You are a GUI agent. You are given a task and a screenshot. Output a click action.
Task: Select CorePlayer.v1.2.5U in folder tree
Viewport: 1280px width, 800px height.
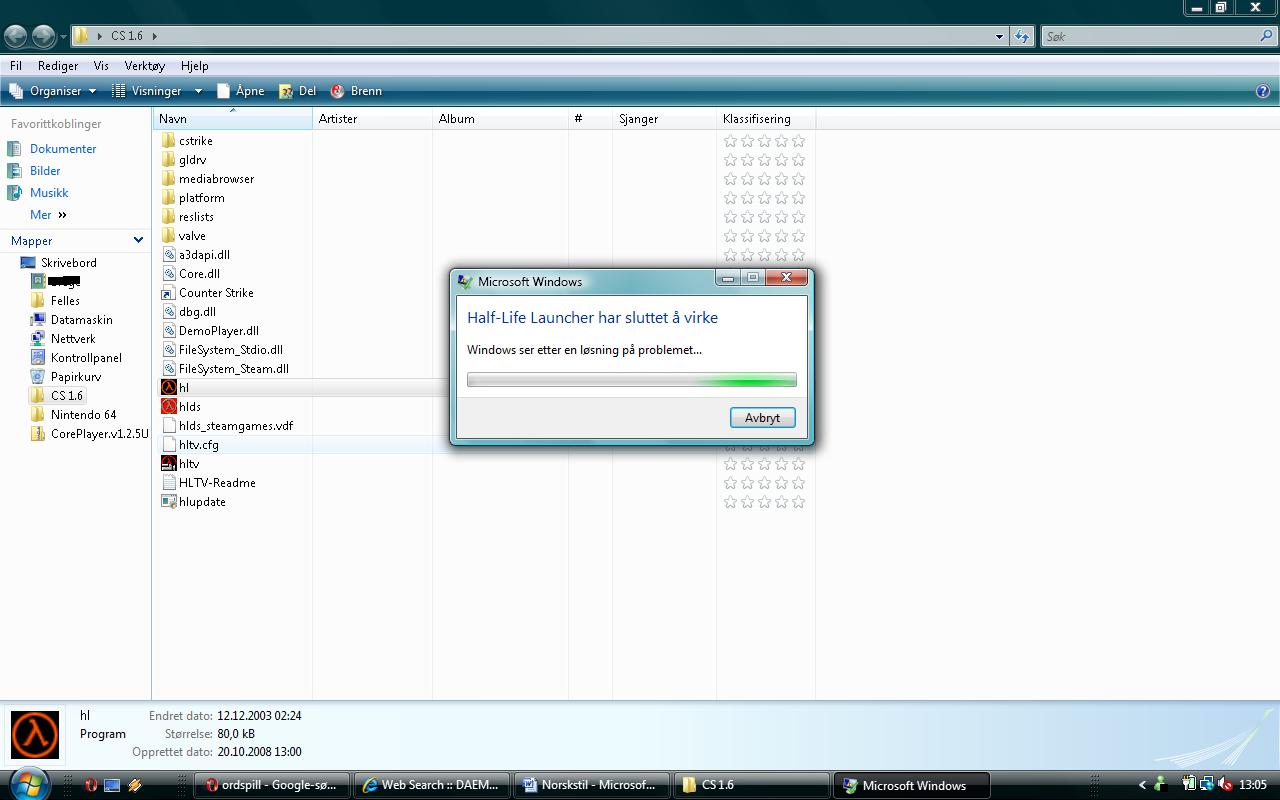click(99, 434)
